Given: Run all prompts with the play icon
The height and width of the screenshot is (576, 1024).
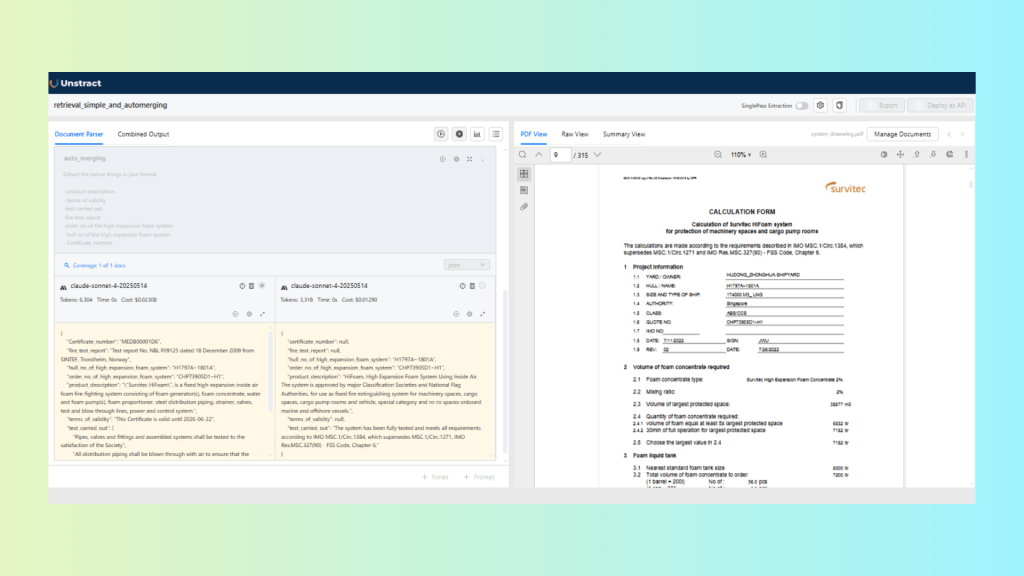Looking at the screenshot, I should coord(440,134).
